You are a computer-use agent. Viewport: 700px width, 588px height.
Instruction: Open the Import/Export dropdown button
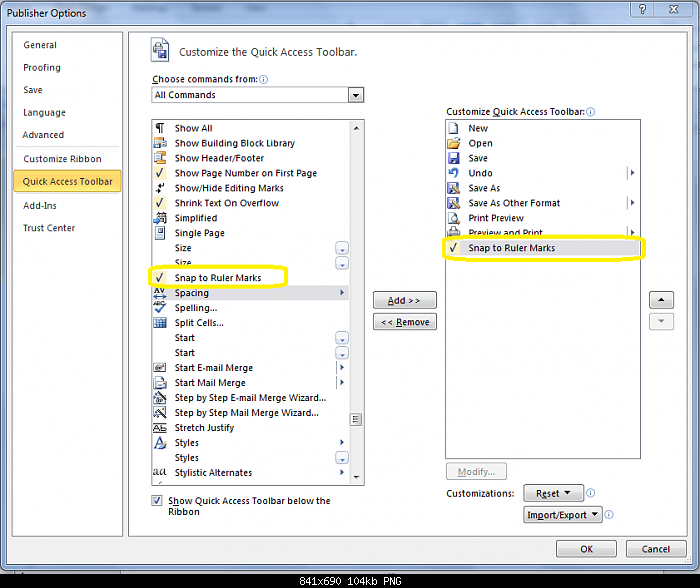(x=562, y=515)
